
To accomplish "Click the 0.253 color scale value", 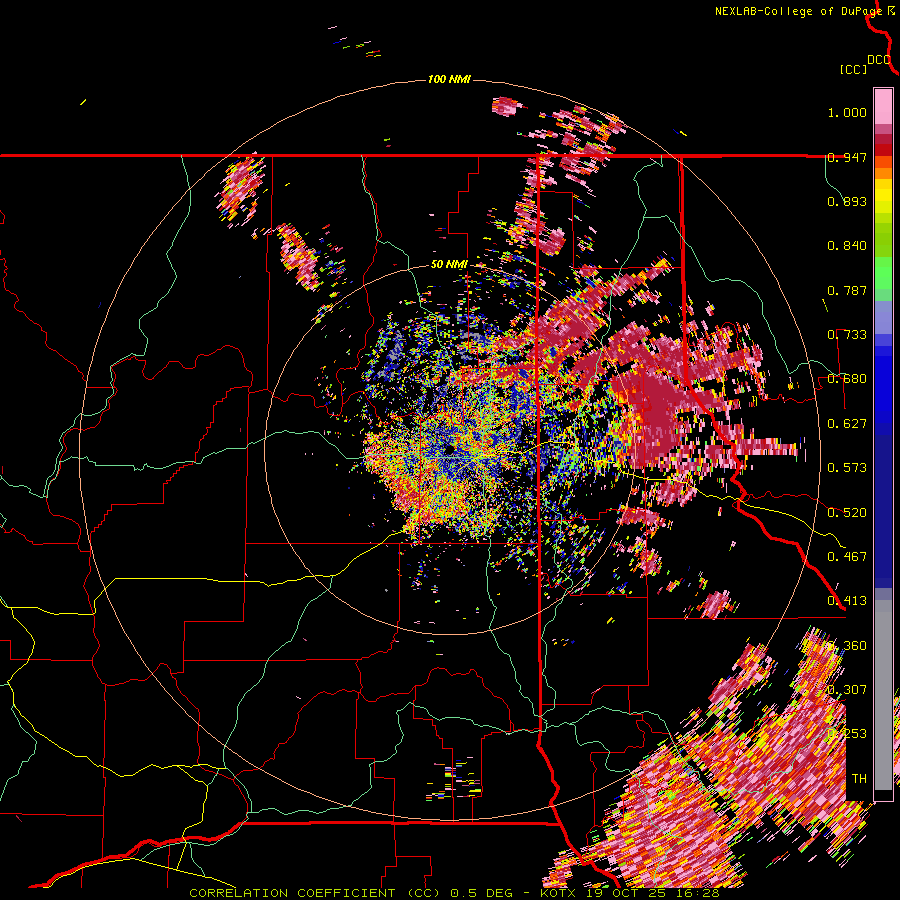I will coord(847,734).
